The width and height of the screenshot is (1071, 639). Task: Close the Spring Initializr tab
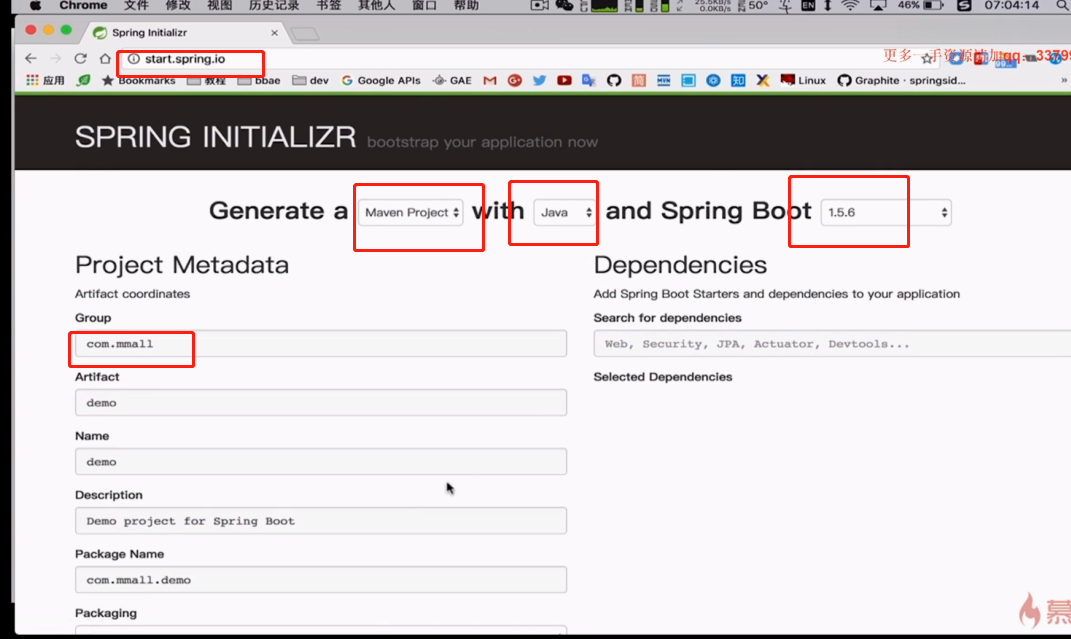coord(275,32)
